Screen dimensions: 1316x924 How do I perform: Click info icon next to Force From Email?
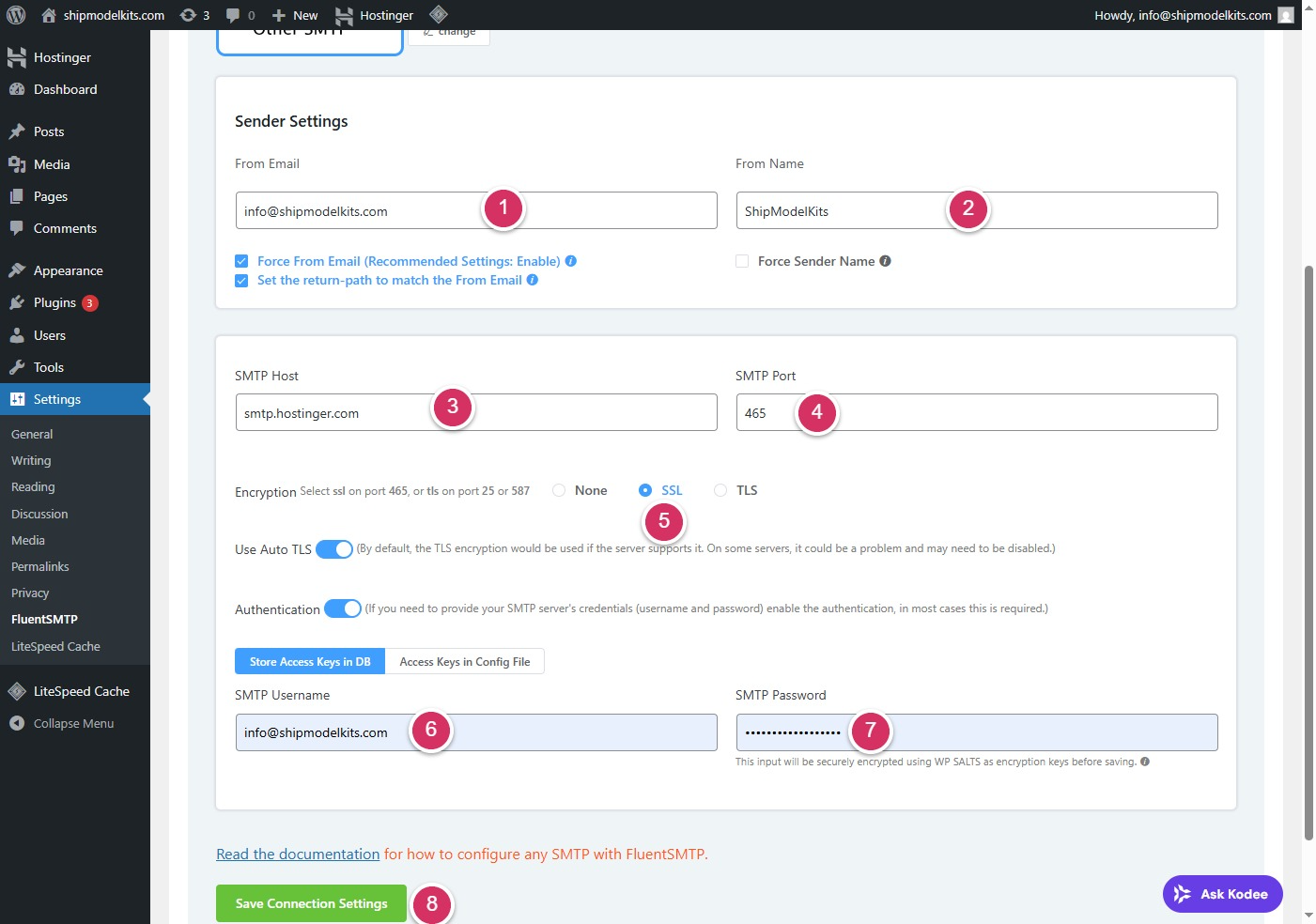[x=571, y=261]
